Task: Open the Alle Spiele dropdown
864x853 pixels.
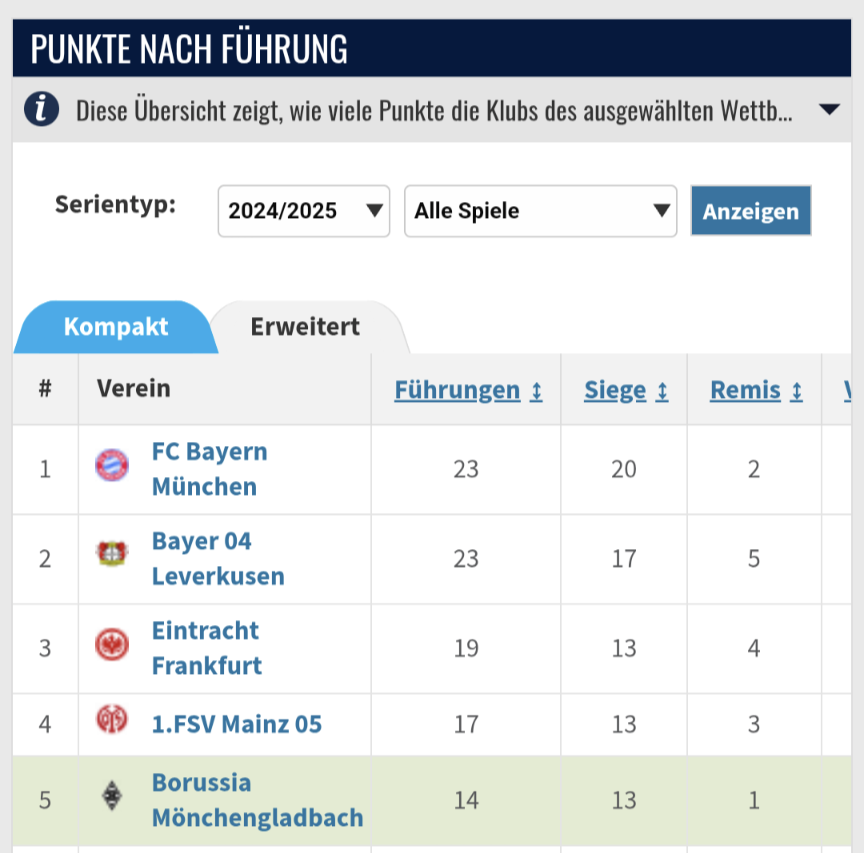Action: point(540,211)
